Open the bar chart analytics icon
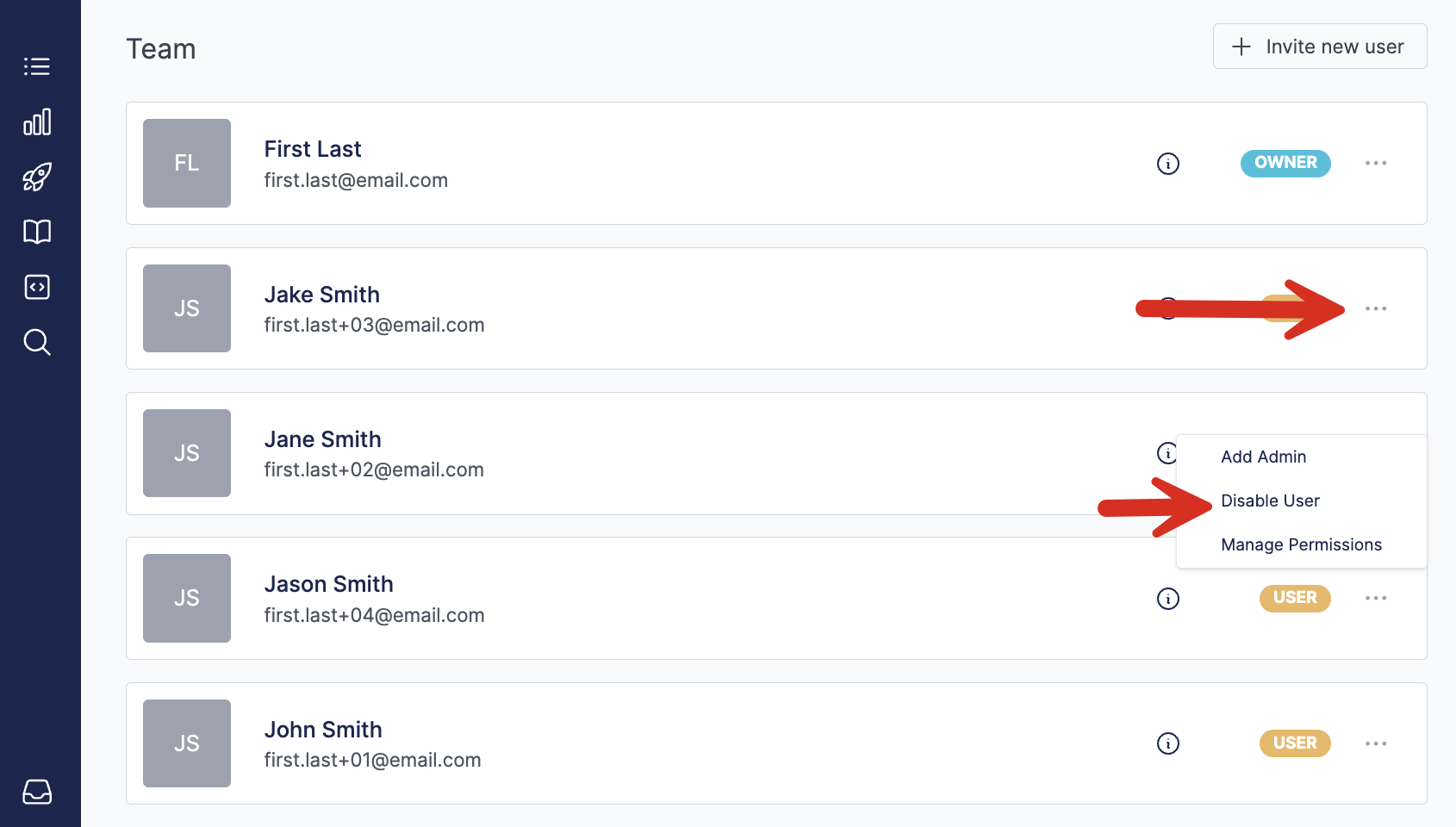Screen dimensions: 1456x827 coord(37,121)
